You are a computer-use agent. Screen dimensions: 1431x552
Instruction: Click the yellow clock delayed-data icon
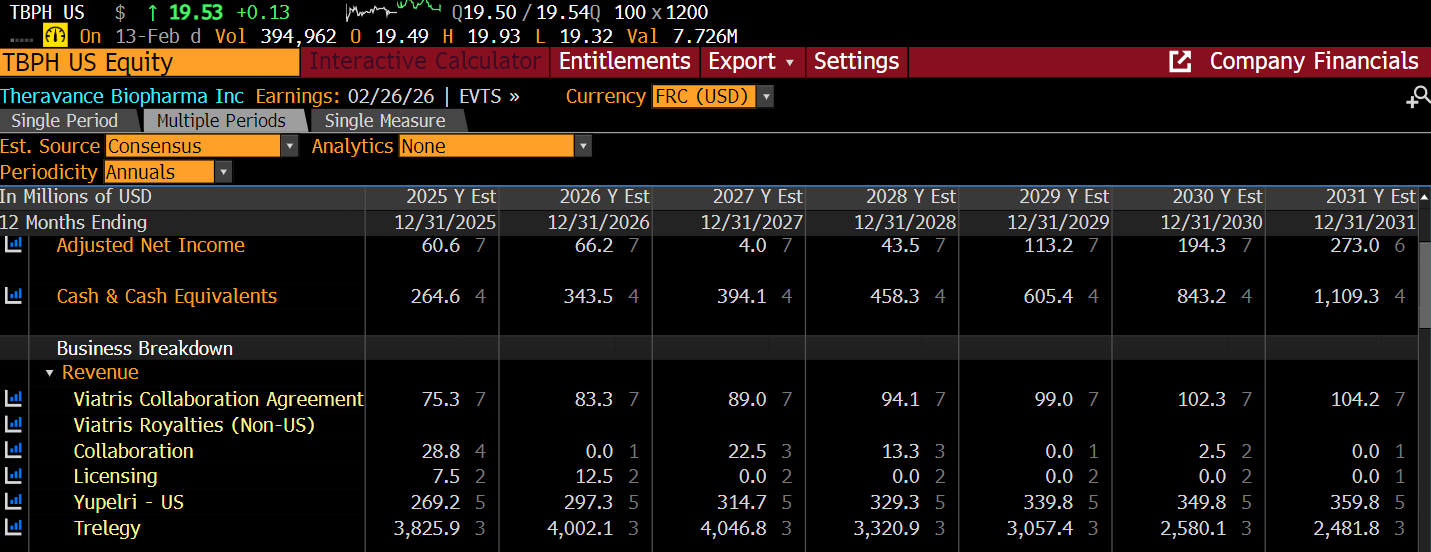pyautogui.click(x=55, y=36)
